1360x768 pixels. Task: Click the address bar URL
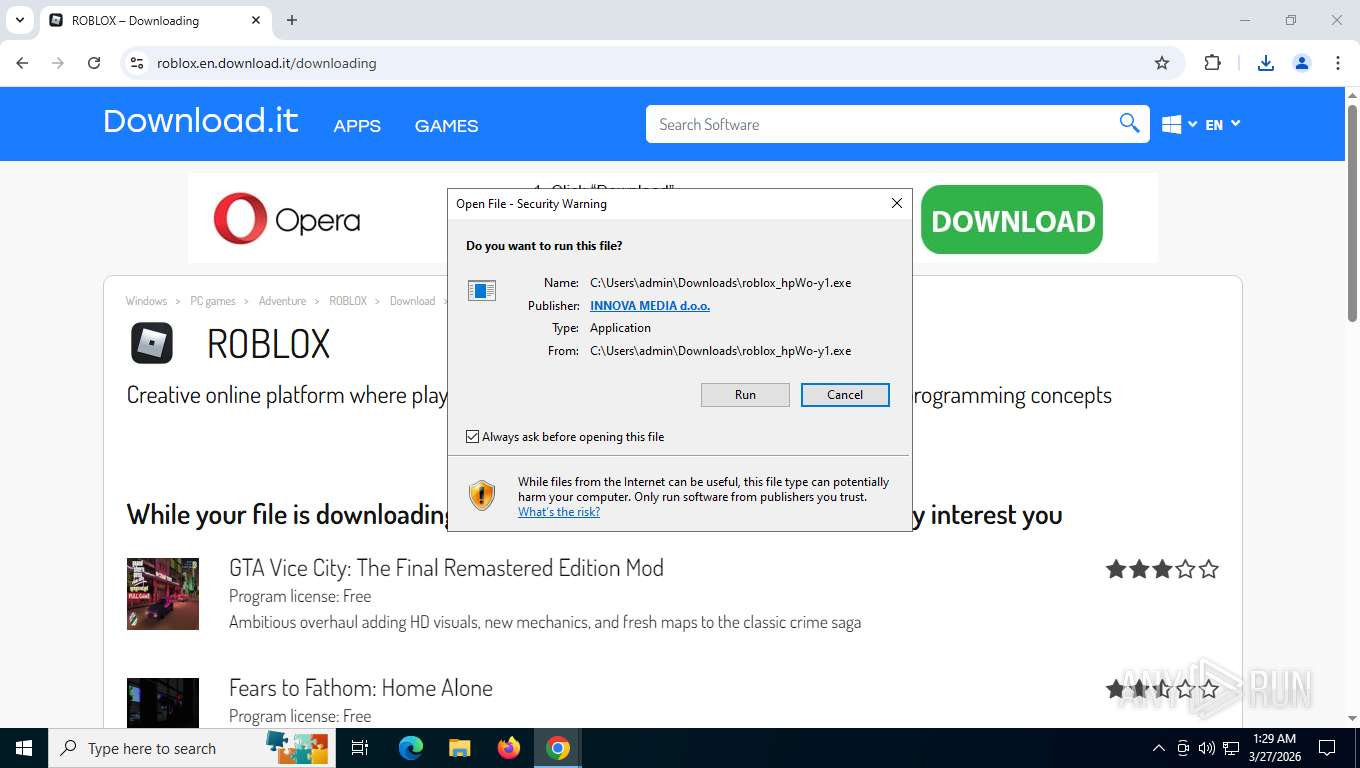click(x=267, y=63)
